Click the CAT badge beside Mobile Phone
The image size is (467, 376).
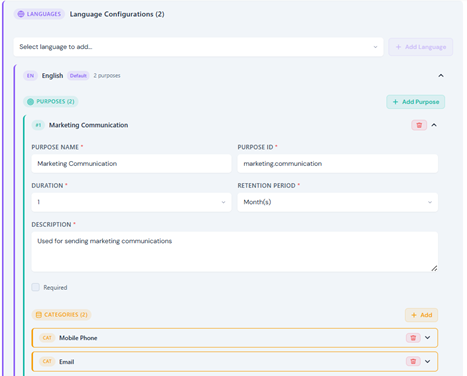[47, 338]
